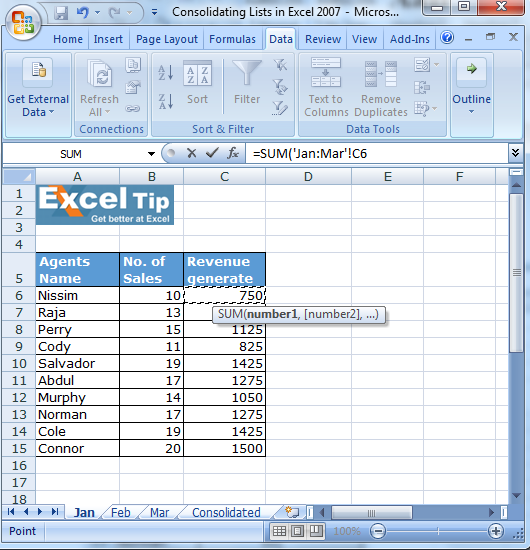
Task: Click the Zoom Out minus button
Action: (x=378, y=531)
